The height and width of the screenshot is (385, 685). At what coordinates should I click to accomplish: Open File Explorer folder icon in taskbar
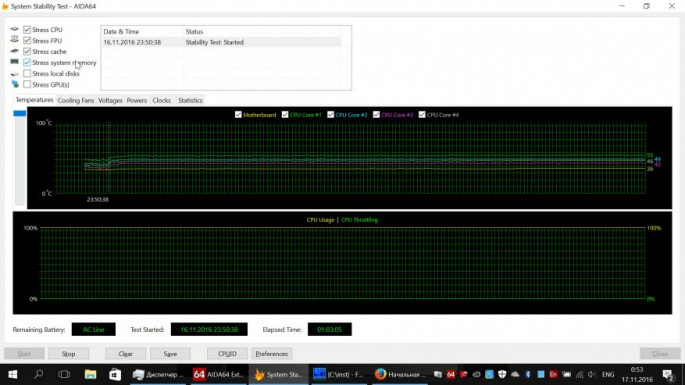tap(90, 375)
